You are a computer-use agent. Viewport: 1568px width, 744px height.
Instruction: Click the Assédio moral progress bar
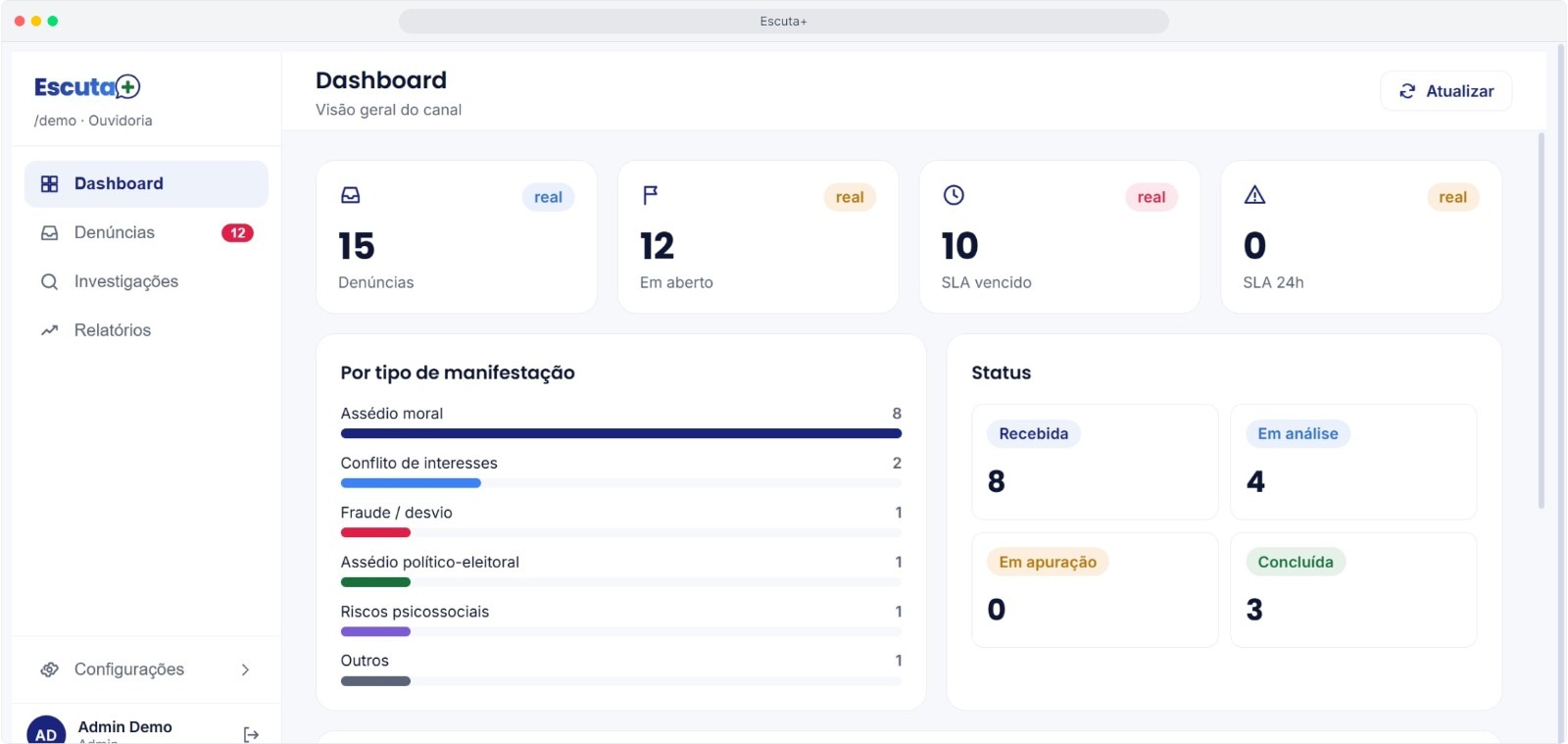coord(620,433)
